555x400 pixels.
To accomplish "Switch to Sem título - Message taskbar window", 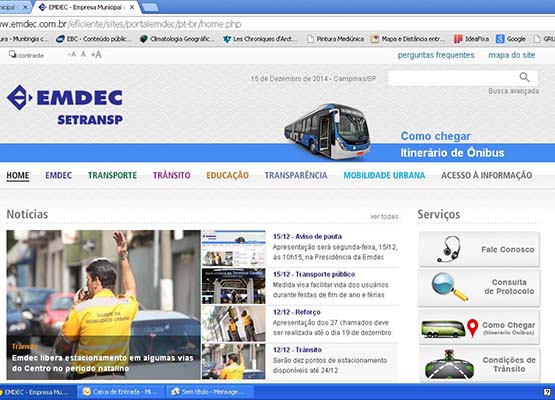I will tap(210, 392).
